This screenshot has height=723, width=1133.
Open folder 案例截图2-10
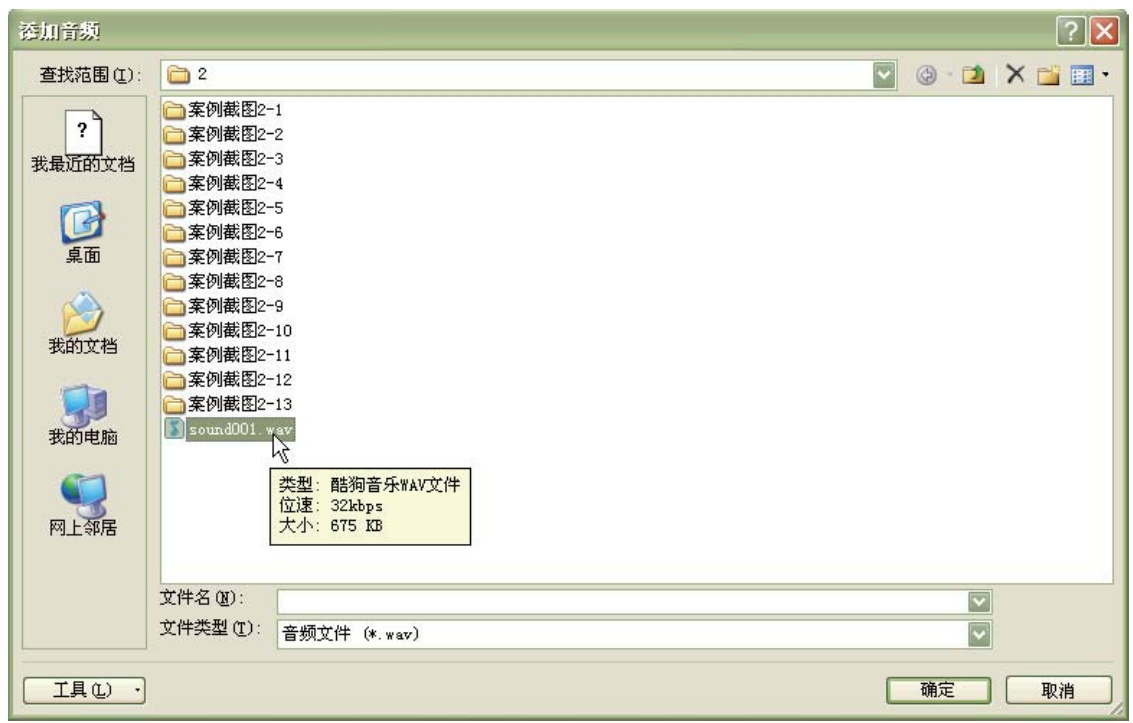coord(228,331)
